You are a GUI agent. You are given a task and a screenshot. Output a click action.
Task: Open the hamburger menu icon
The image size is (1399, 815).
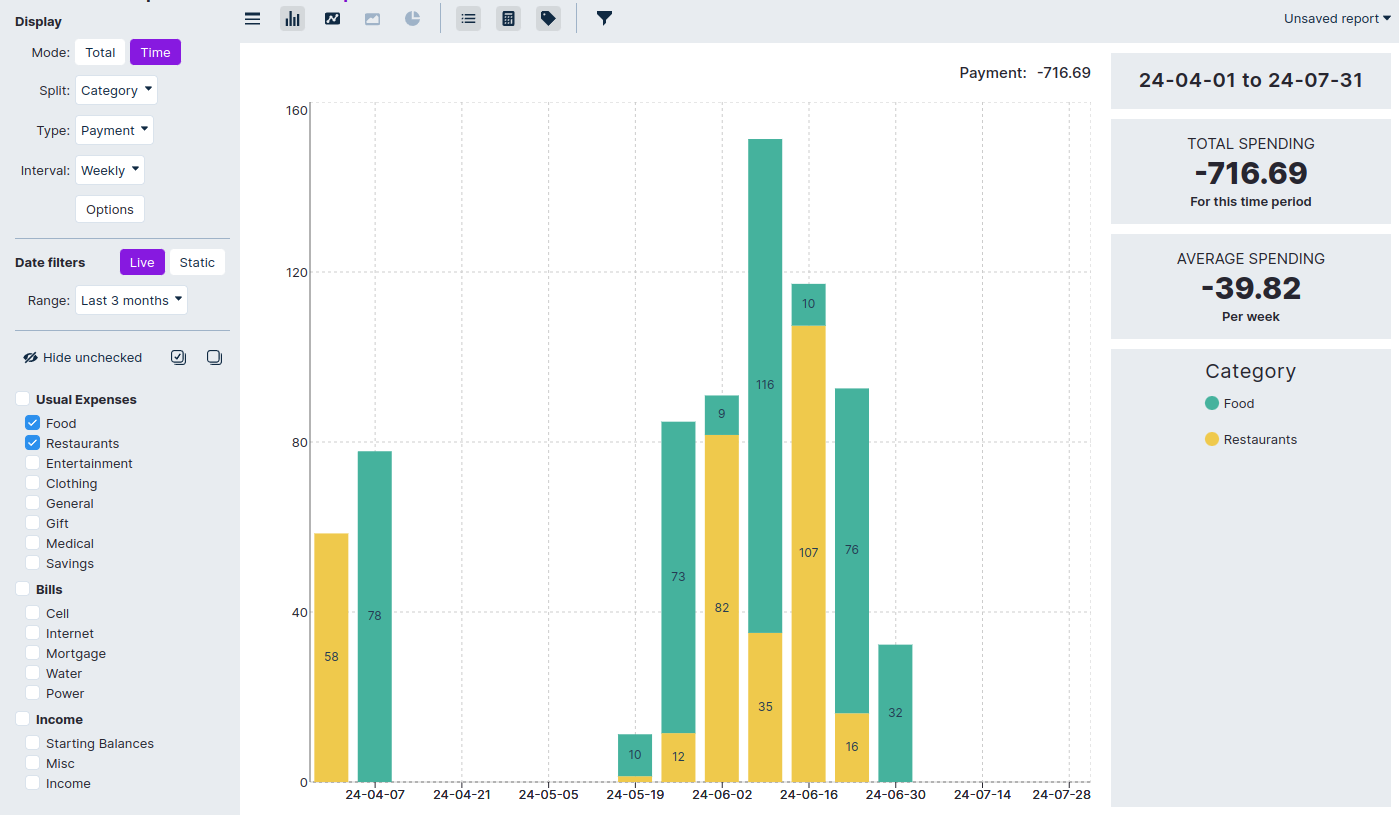pos(253,18)
